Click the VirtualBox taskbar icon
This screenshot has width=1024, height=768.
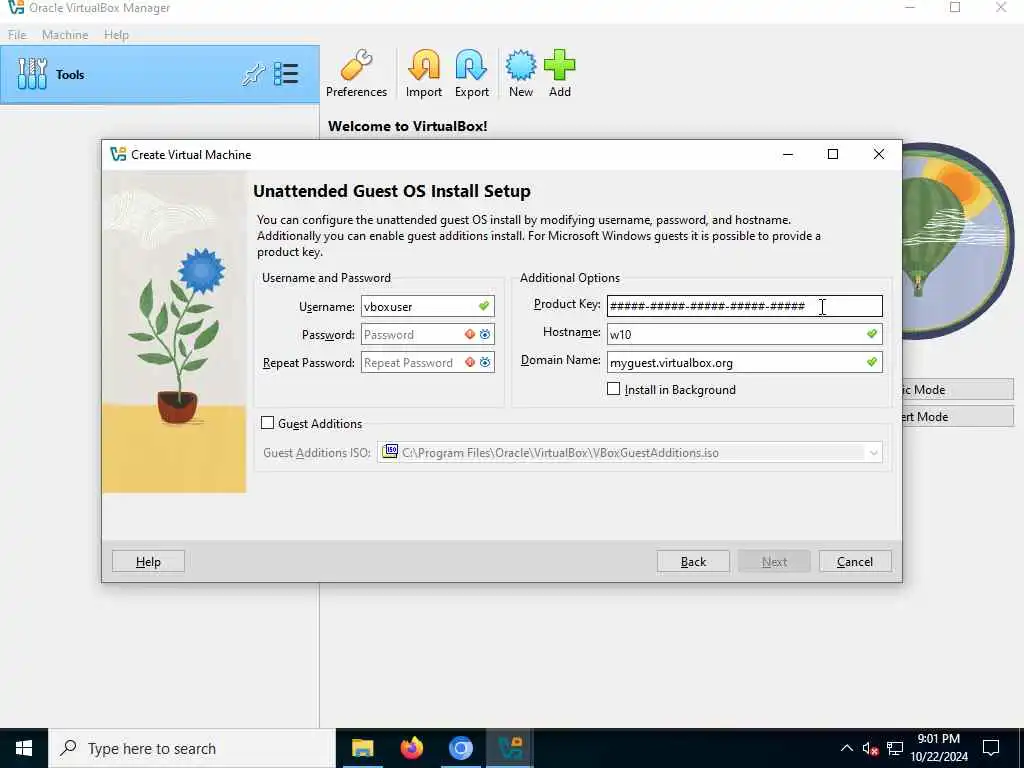pyautogui.click(x=509, y=748)
